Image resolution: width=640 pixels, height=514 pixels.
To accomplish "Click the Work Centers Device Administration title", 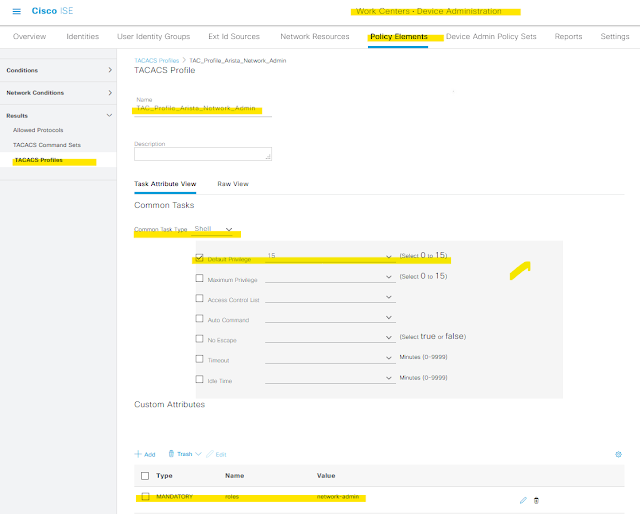I will [x=429, y=11].
